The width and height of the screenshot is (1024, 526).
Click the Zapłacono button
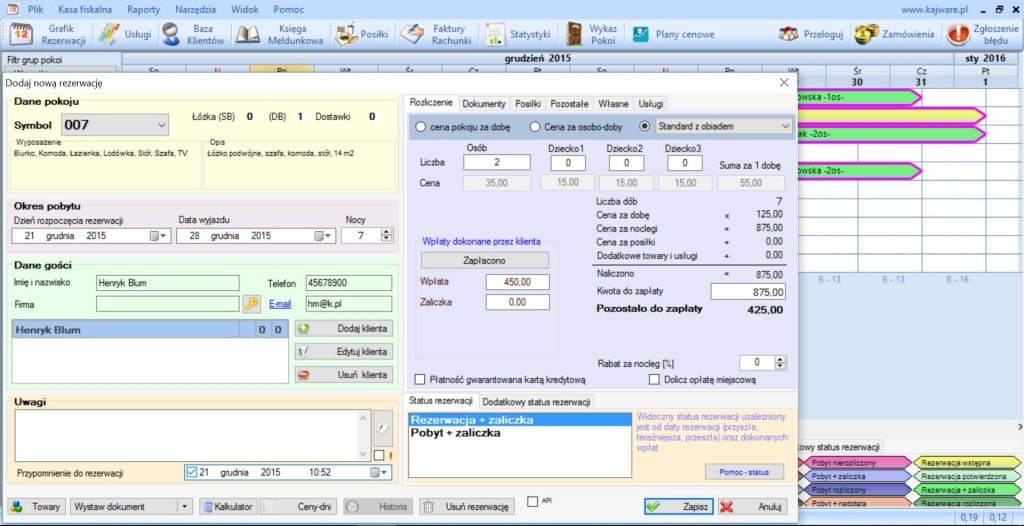click(485, 260)
